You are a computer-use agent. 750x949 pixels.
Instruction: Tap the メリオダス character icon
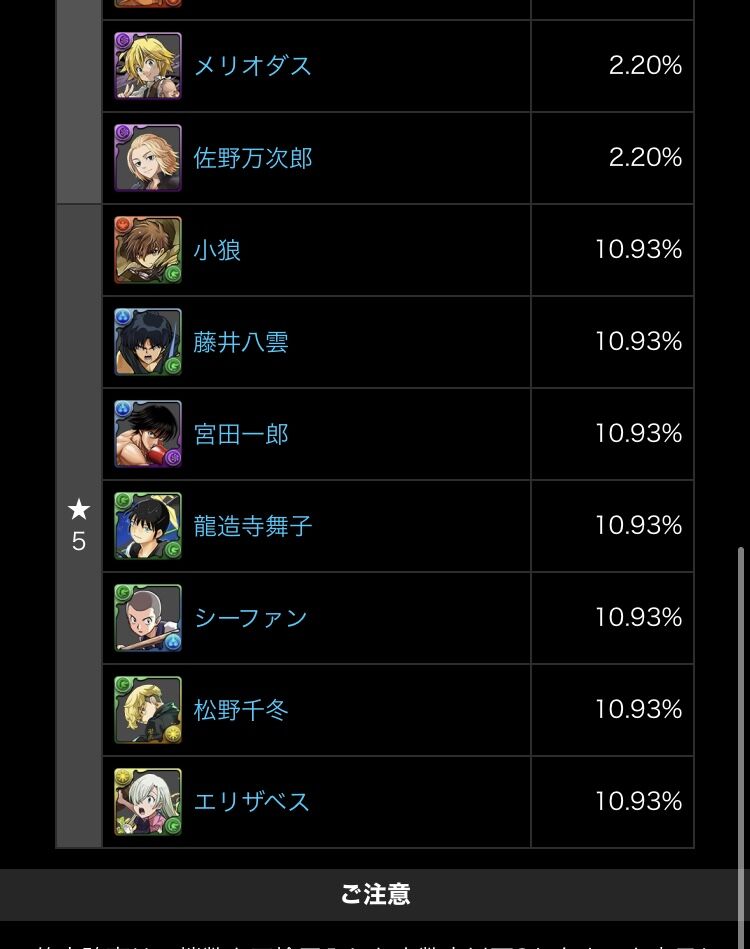[x=148, y=65]
